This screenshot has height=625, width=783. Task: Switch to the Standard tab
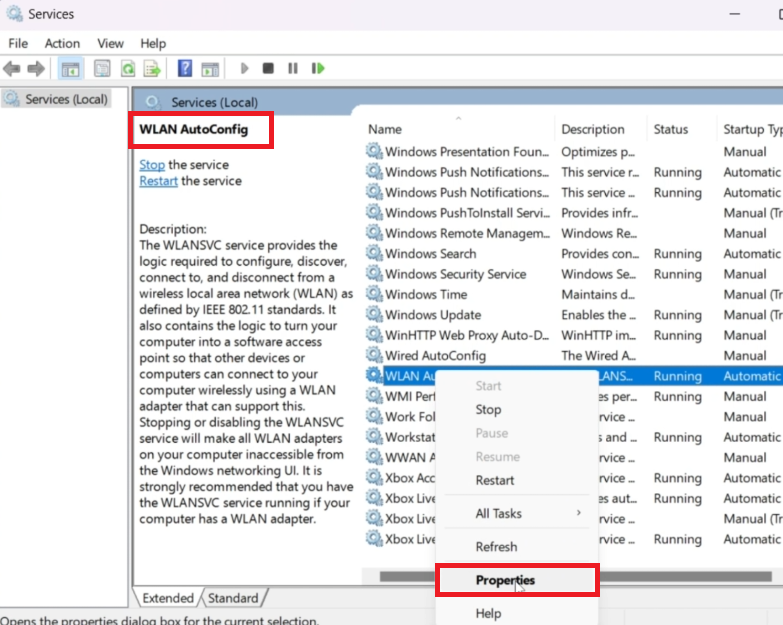(232, 598)
